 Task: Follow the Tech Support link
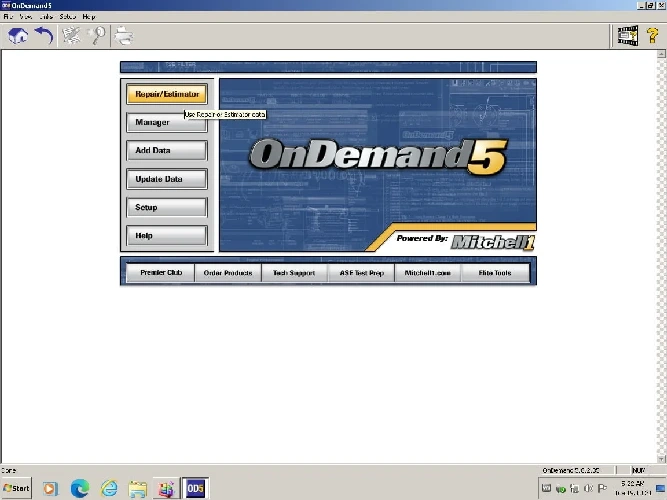click(x=294, y=273)
